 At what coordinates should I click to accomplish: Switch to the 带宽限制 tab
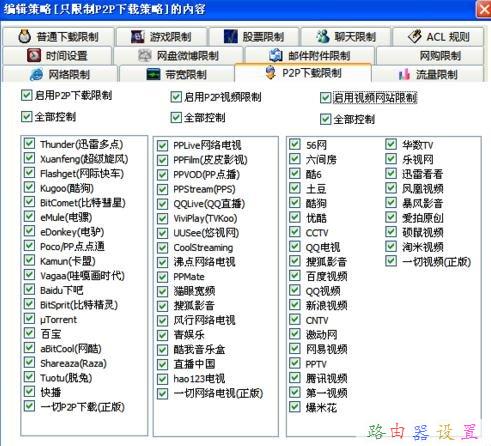[x=177, y=74]
